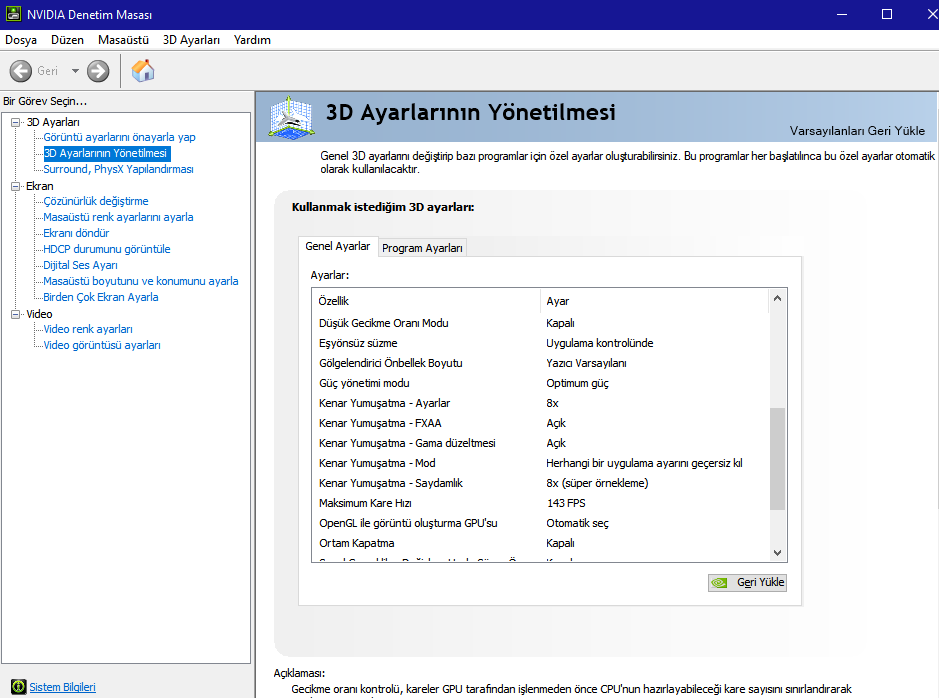Open Çözünürlük değiştirme

(x=95, y=201)
